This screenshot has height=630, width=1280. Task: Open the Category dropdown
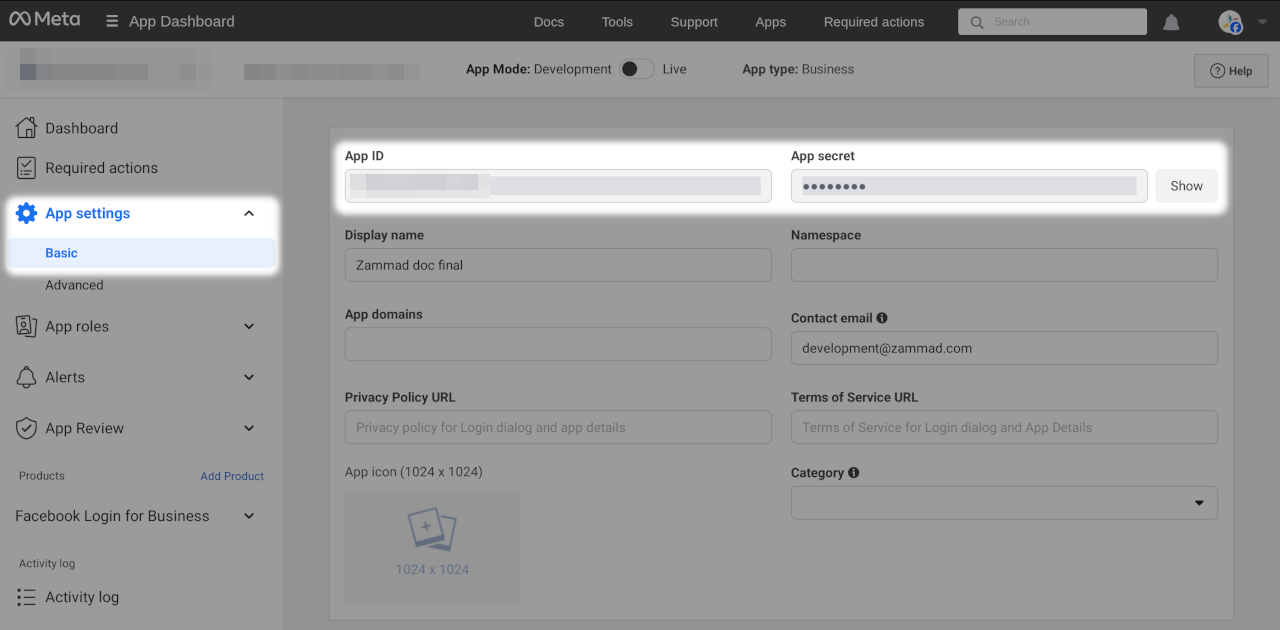pyautogui.click(x=1004, y=503)
